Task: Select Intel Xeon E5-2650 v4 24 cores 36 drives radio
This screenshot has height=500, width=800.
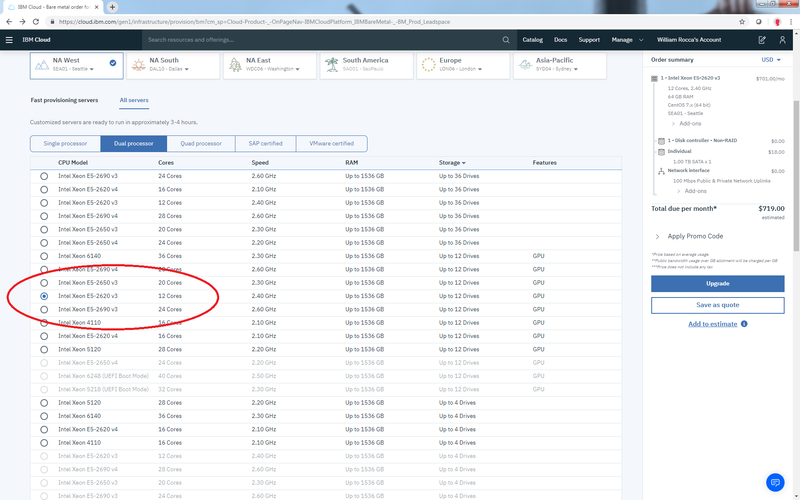Action: pyautogui.click(x=44, y=243)
